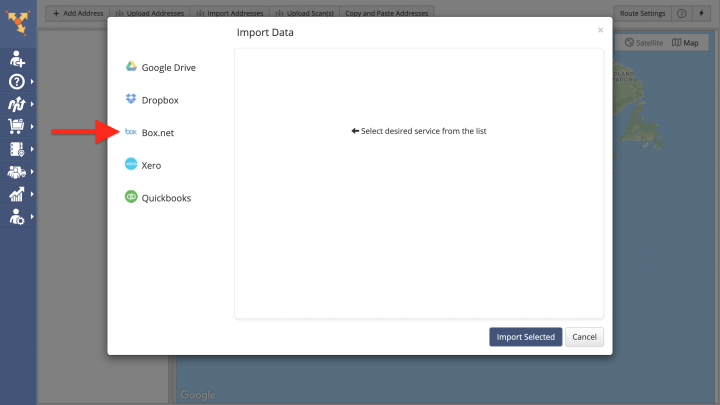Close the Import Data dialog with X
The height and width of the screenshot is (405, 720).
coord(600,30)
